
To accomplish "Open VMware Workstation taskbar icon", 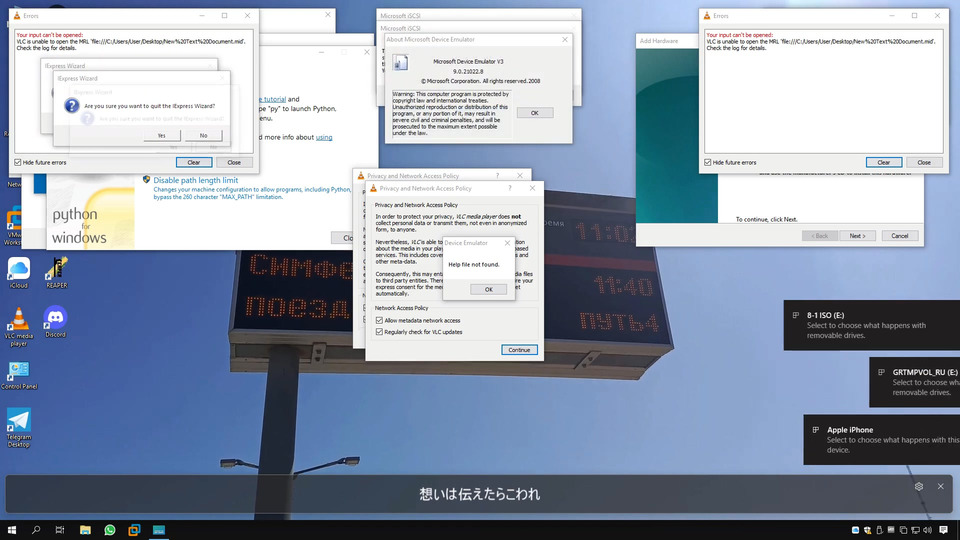I will point(134,530).
